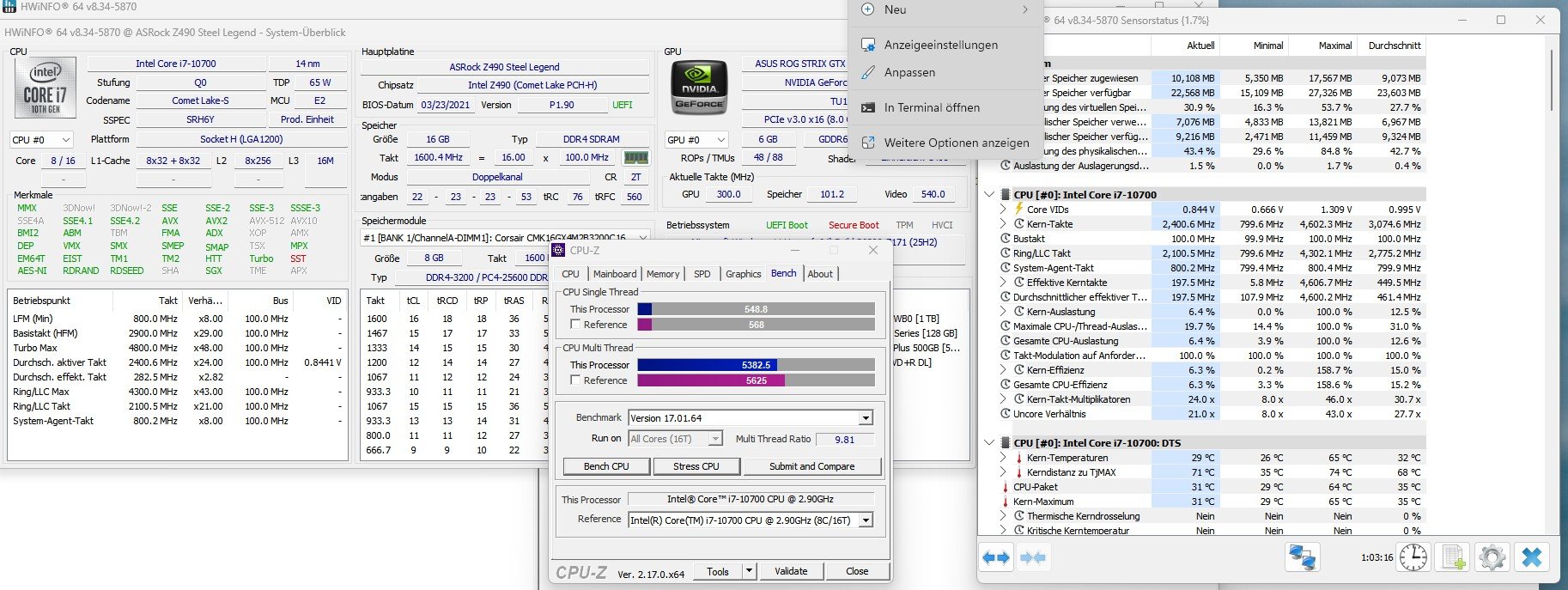Click Submit and Compare button
The height and width of the screenshot is (590, 1568).
pos(812,466)
